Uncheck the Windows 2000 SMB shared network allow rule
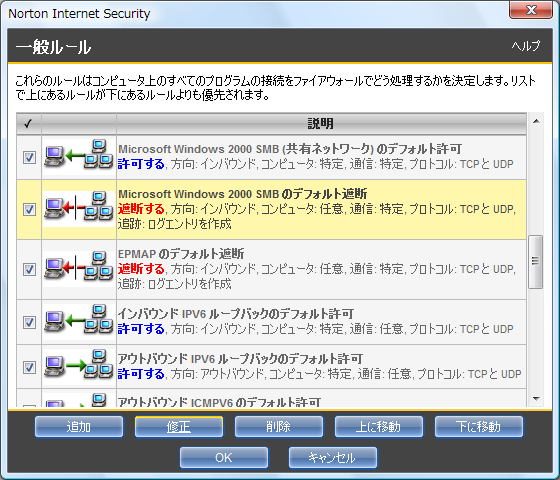The image size is (560, 480). click(x=29, y=157)
